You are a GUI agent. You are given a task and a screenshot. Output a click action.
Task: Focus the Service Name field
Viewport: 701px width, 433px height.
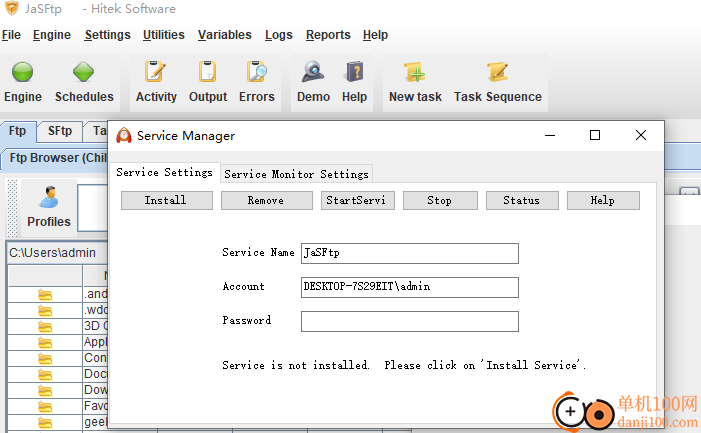410,253
